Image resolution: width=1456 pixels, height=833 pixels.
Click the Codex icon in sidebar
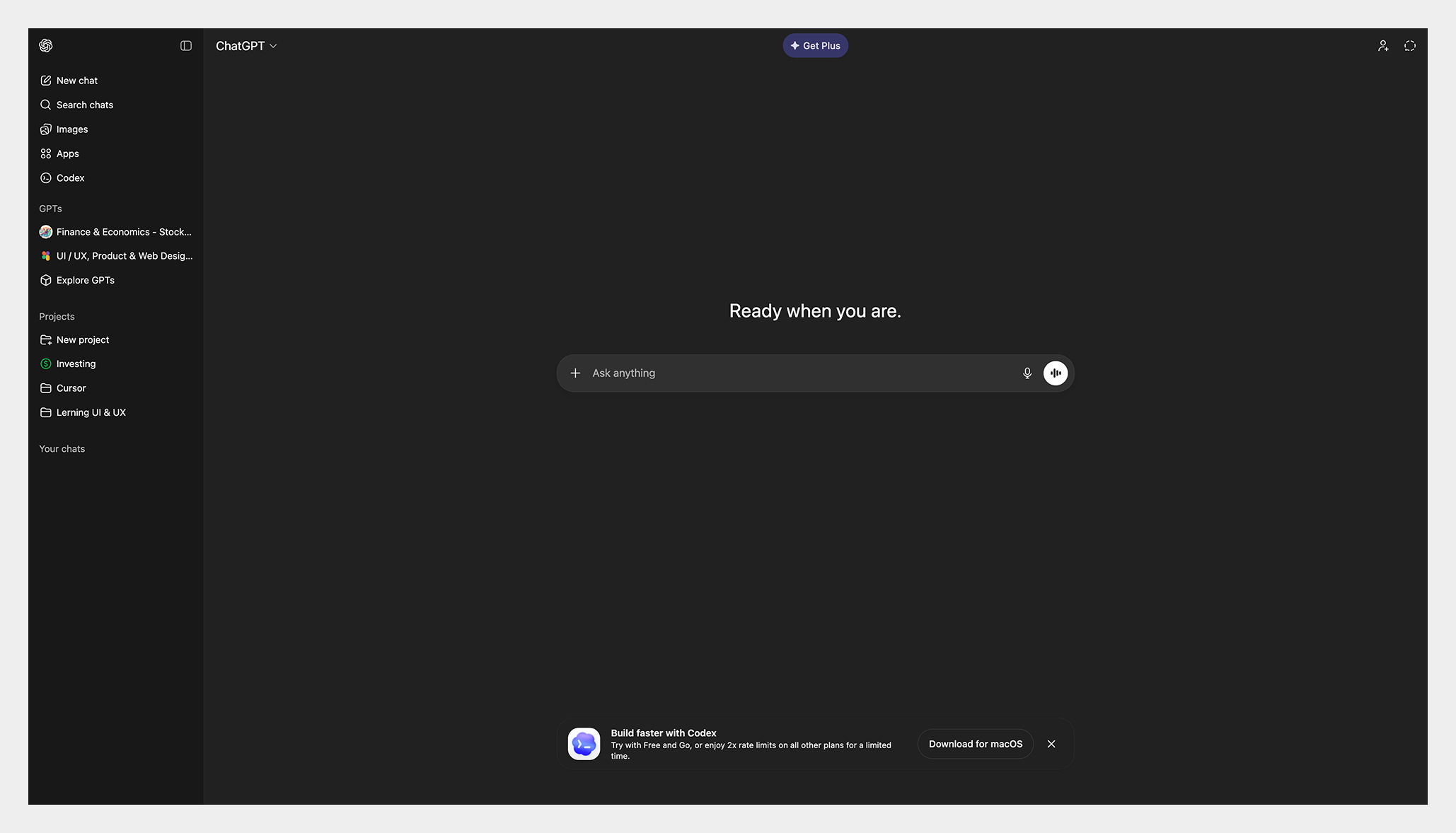(x=46, y=178)
